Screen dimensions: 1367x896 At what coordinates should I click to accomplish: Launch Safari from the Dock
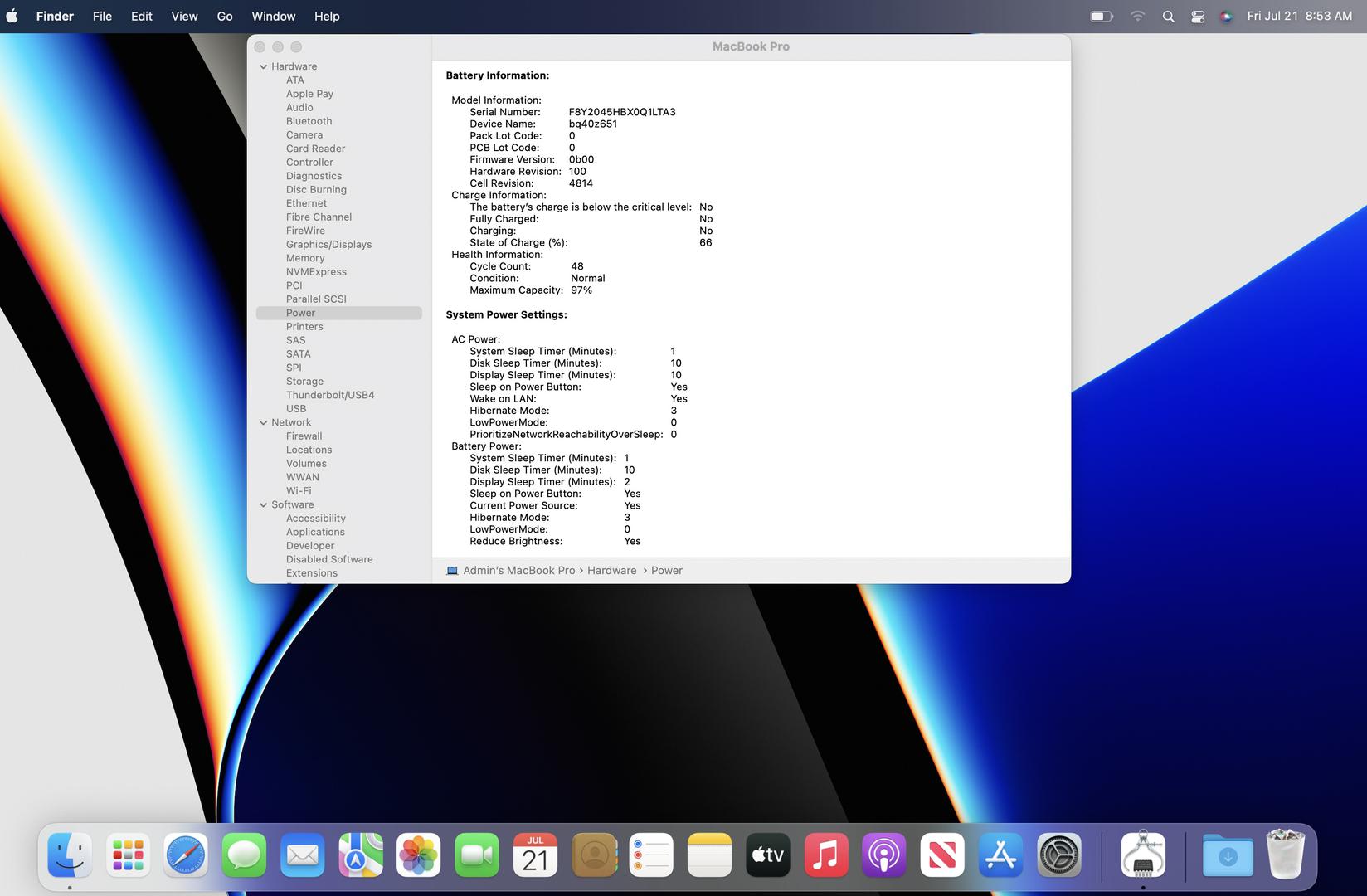tap(186, 855)
